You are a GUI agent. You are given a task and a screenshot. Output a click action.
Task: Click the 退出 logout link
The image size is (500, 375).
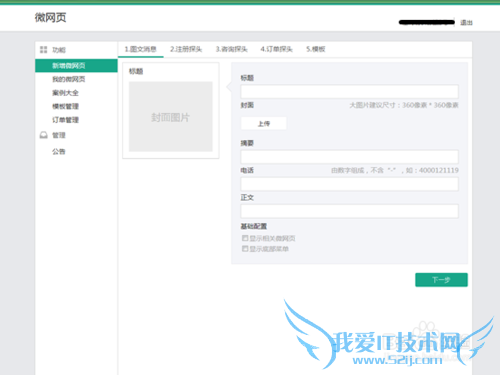pos(466,23)
